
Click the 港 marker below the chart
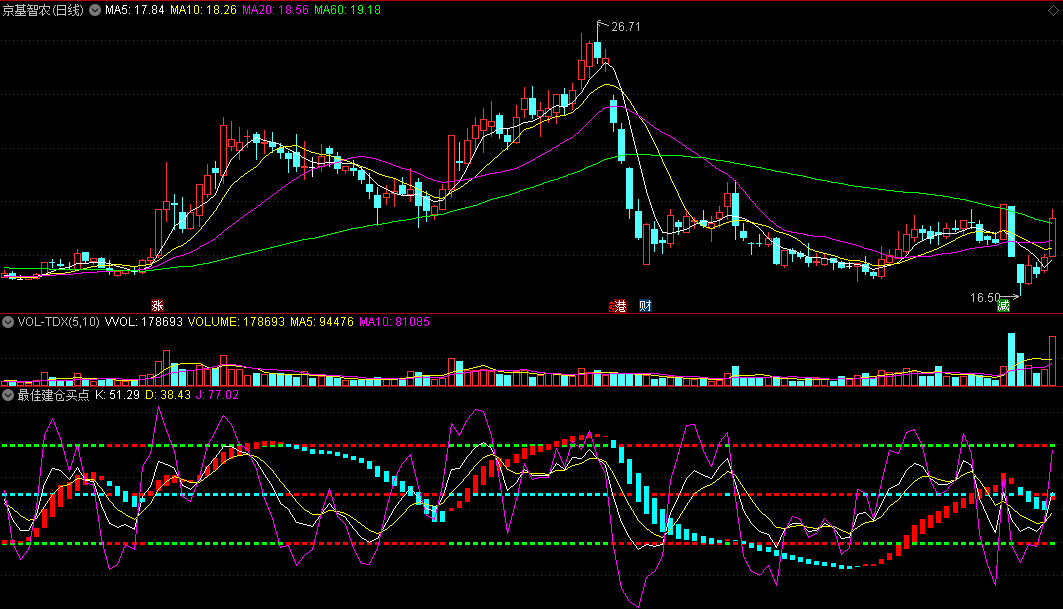point(618,306)
